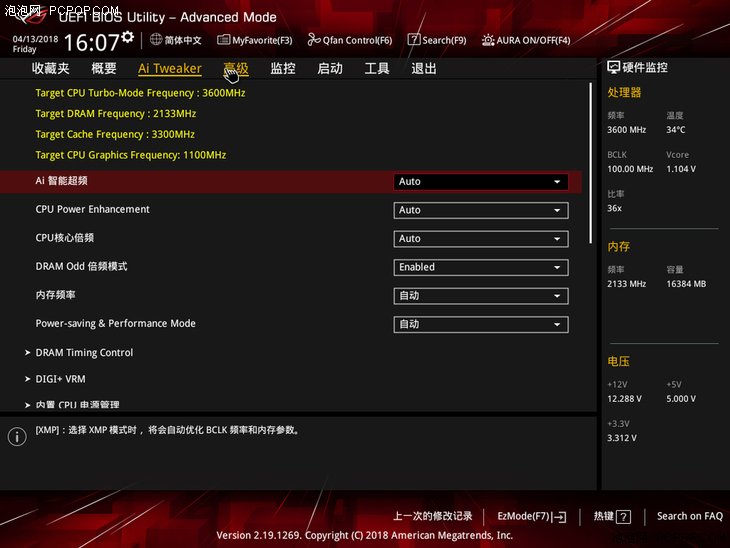The height and width of the screenshot is (548, 730).
Task: Switch to 概要 tab
Action: (103, 68)
